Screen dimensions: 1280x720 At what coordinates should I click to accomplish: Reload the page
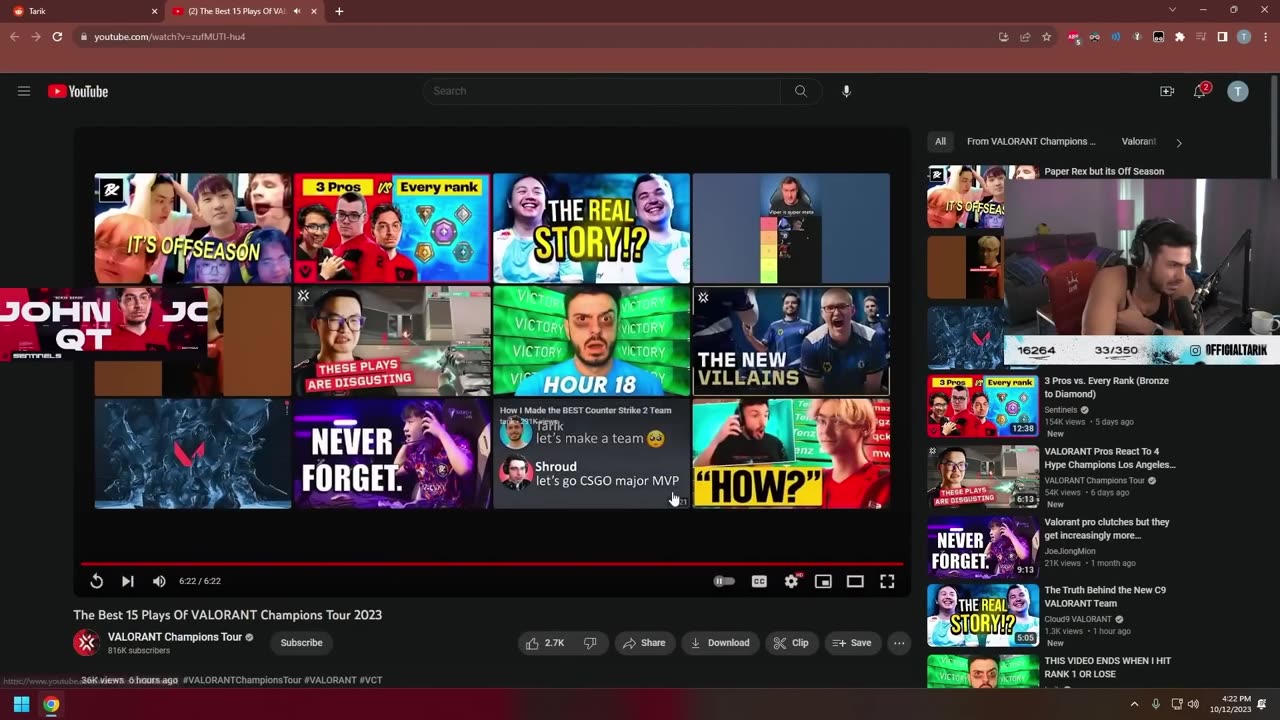[57, 37]
